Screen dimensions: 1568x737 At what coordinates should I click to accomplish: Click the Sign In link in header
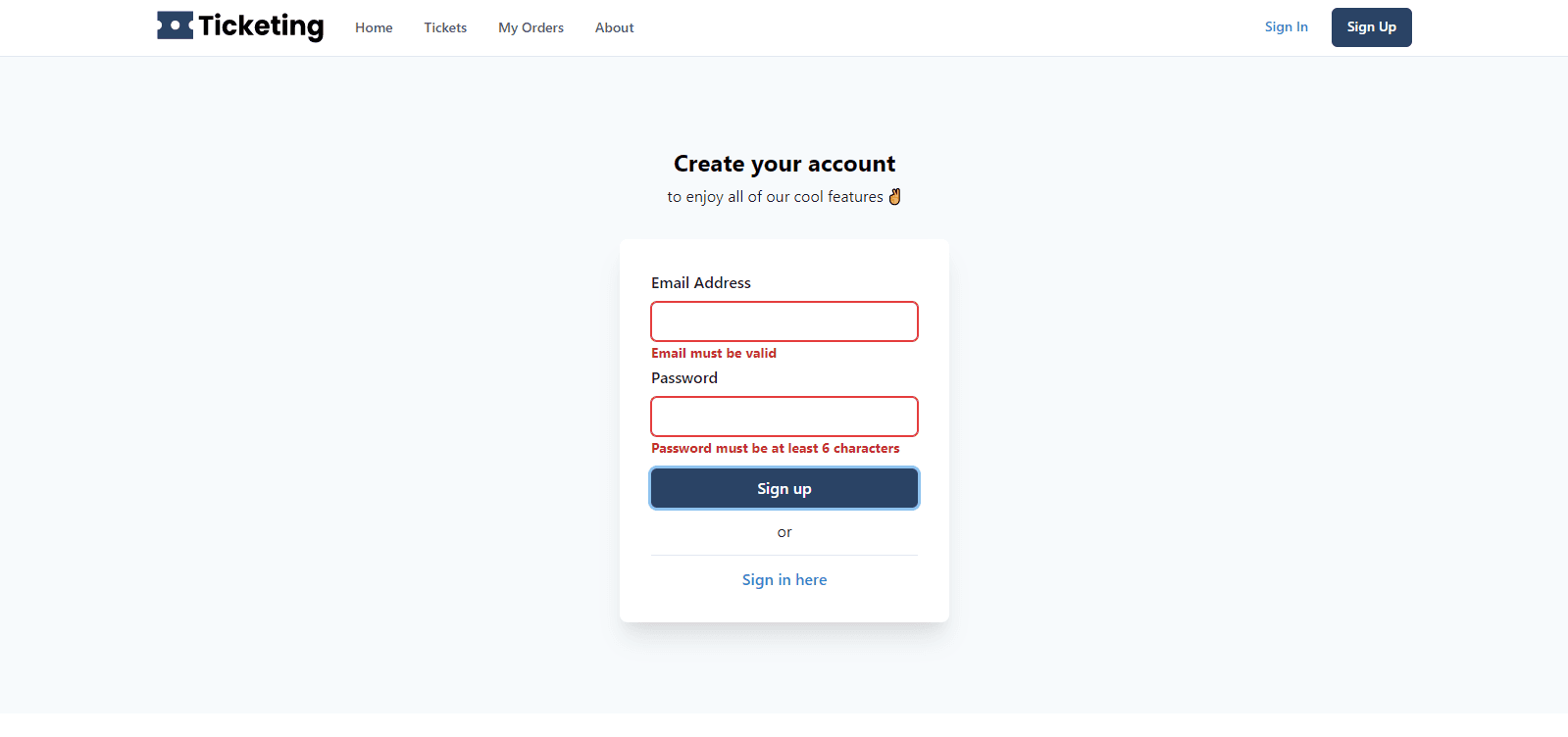[1286, 26]
